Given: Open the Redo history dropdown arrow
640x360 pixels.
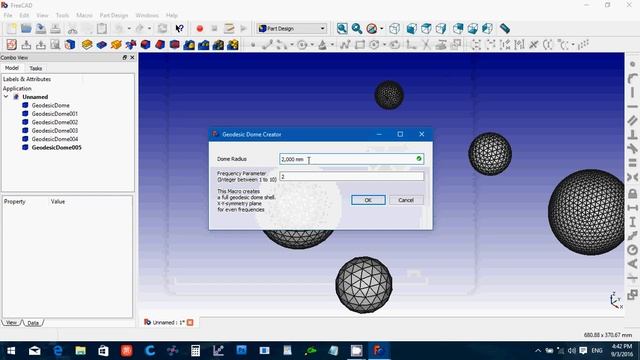Looking at the screenshot, I should point(149,29).
